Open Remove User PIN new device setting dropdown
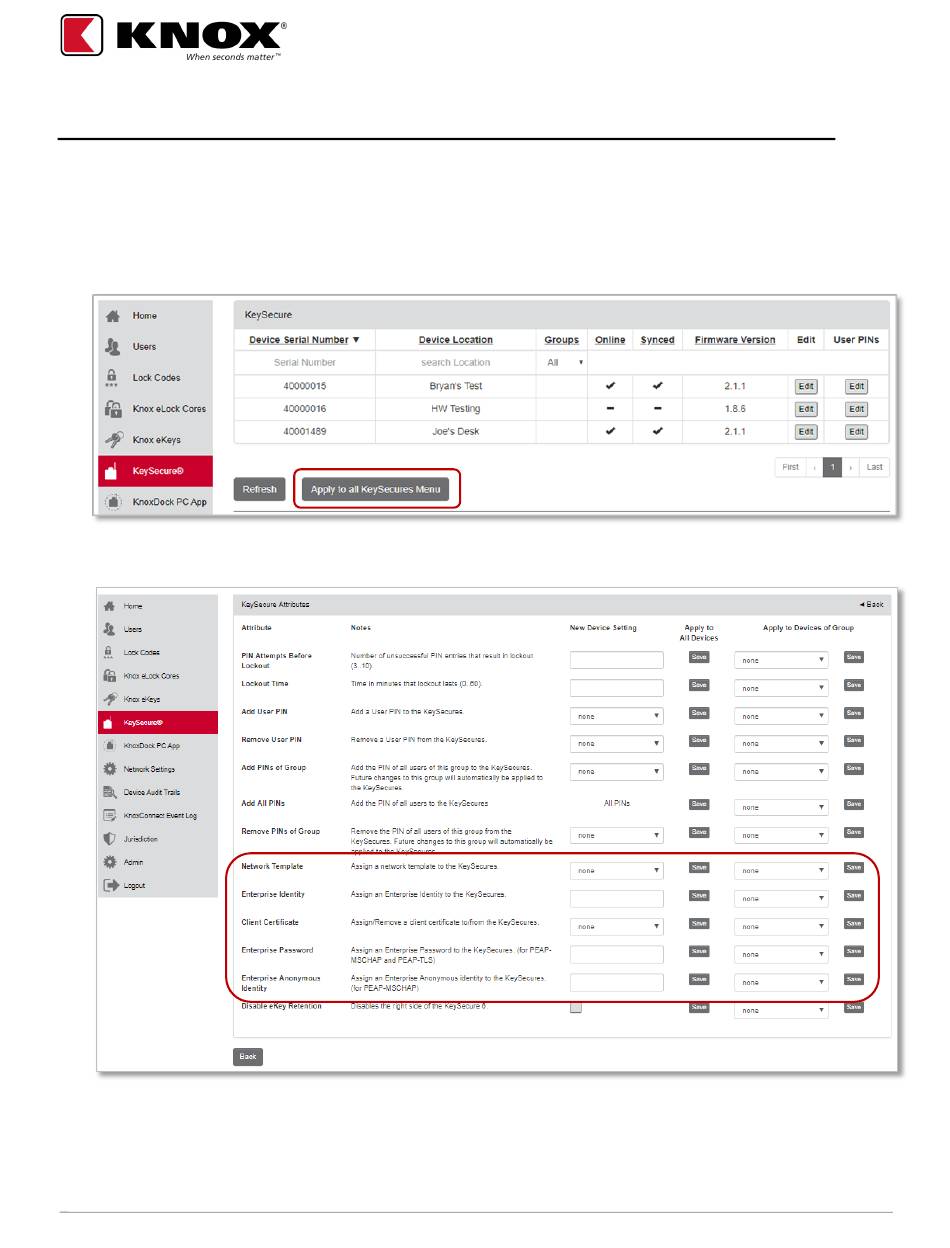The width and height of the screenshot is (950, 1248). tap(617, 744)
